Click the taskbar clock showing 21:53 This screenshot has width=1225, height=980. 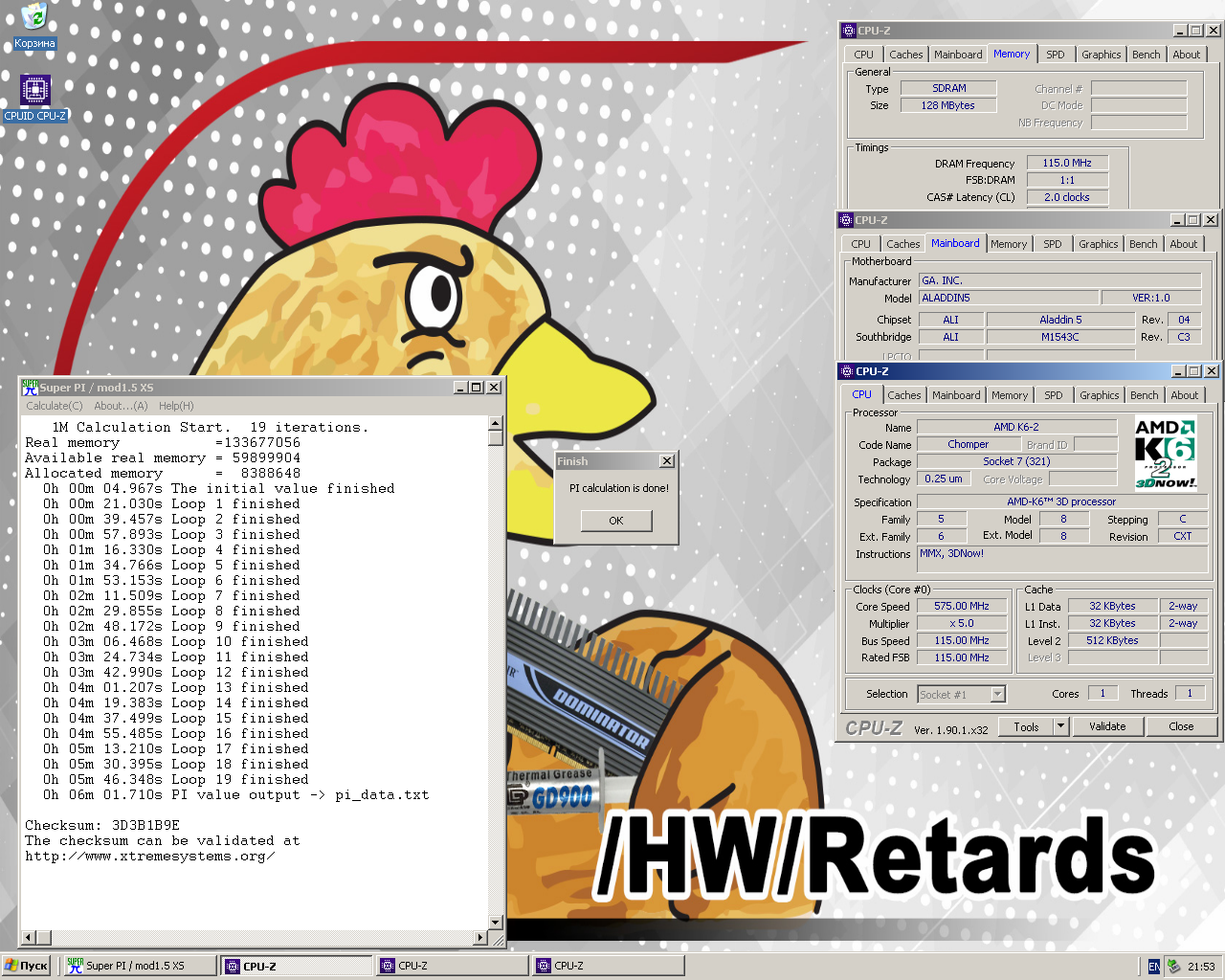point(1201,967)
